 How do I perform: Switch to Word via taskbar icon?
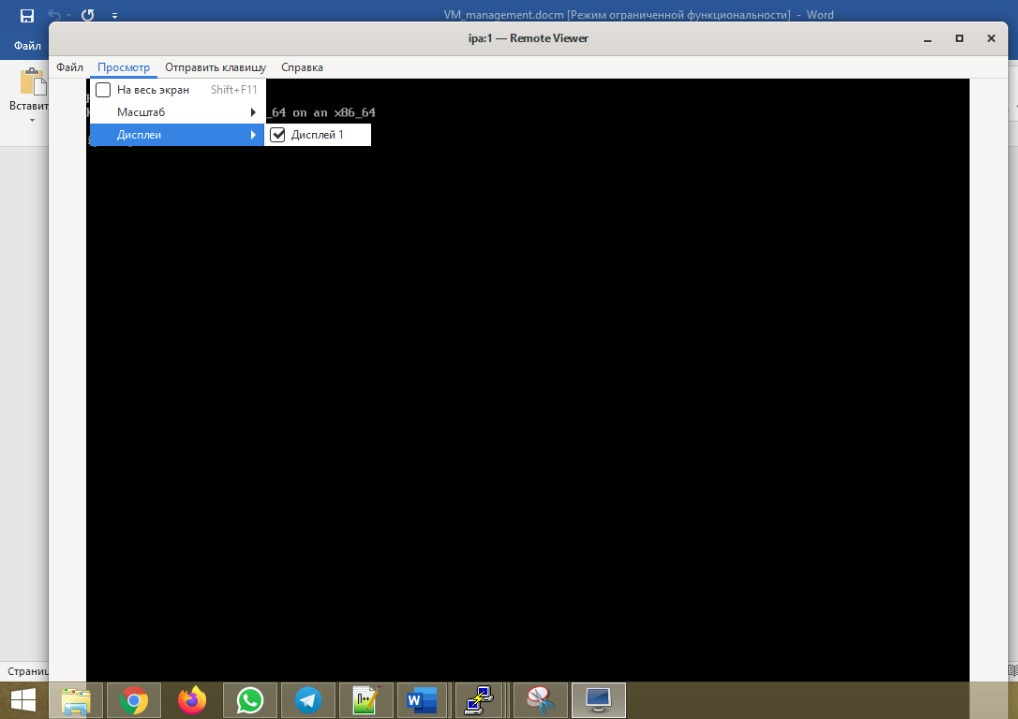point(423,701)
